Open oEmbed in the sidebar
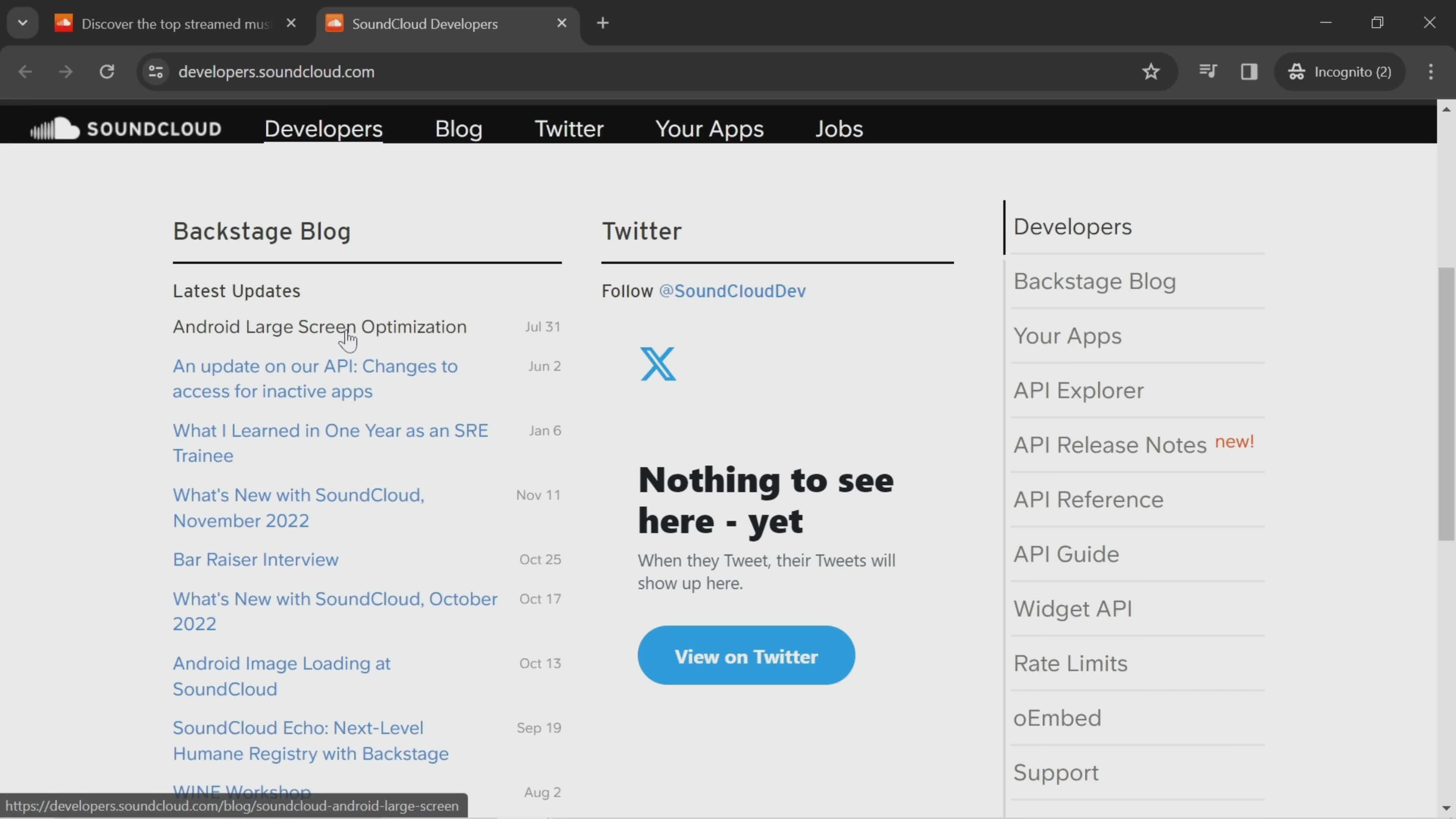 tap(1057, 719)
